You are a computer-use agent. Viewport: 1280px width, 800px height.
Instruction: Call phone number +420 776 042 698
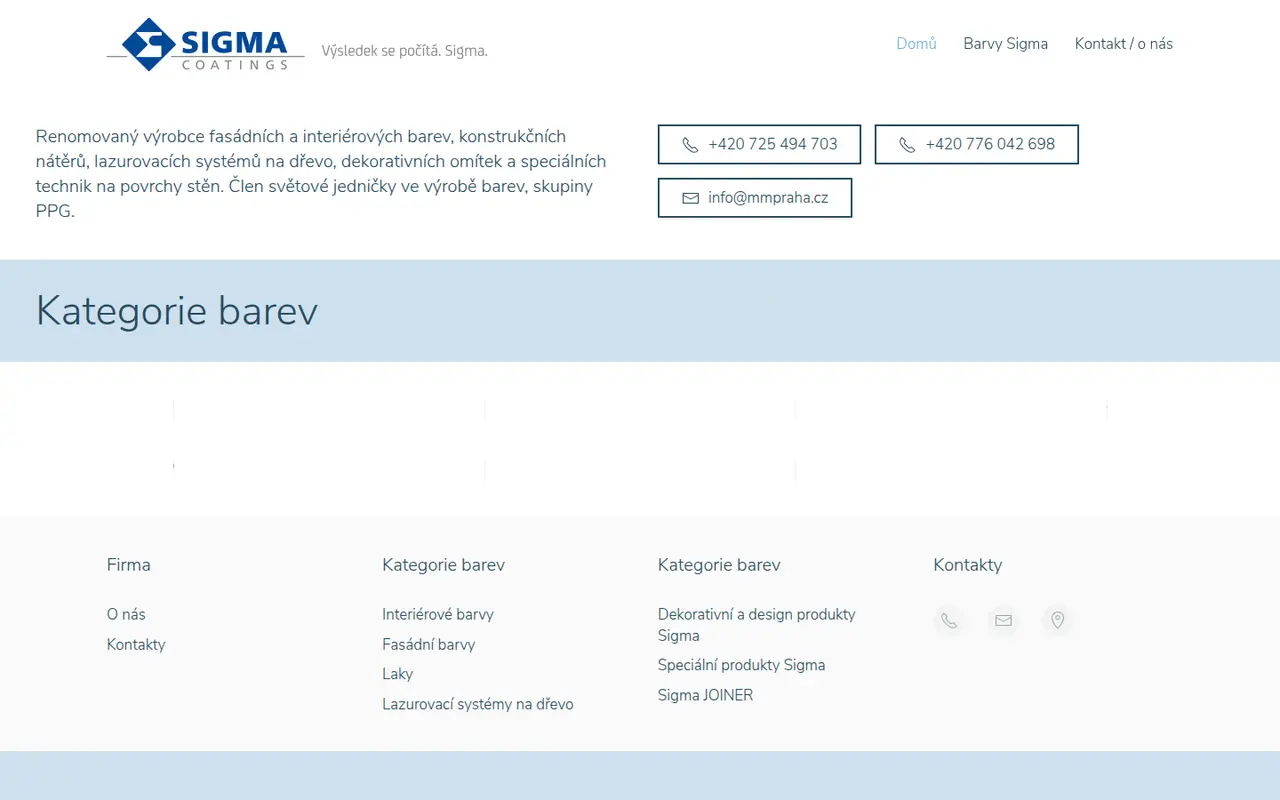pyautogui.click(x=976, y=144)
